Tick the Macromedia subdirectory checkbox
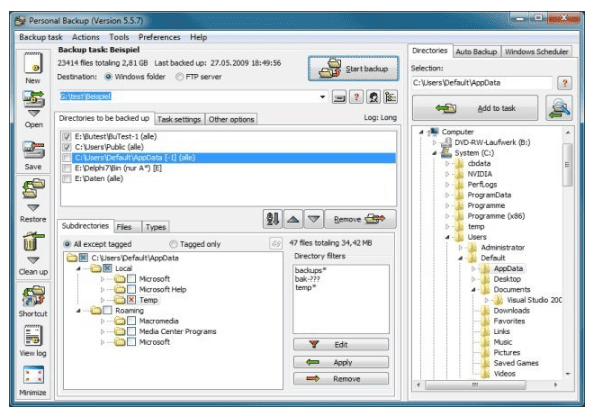The image size is (596, 416). pos(131,321)
